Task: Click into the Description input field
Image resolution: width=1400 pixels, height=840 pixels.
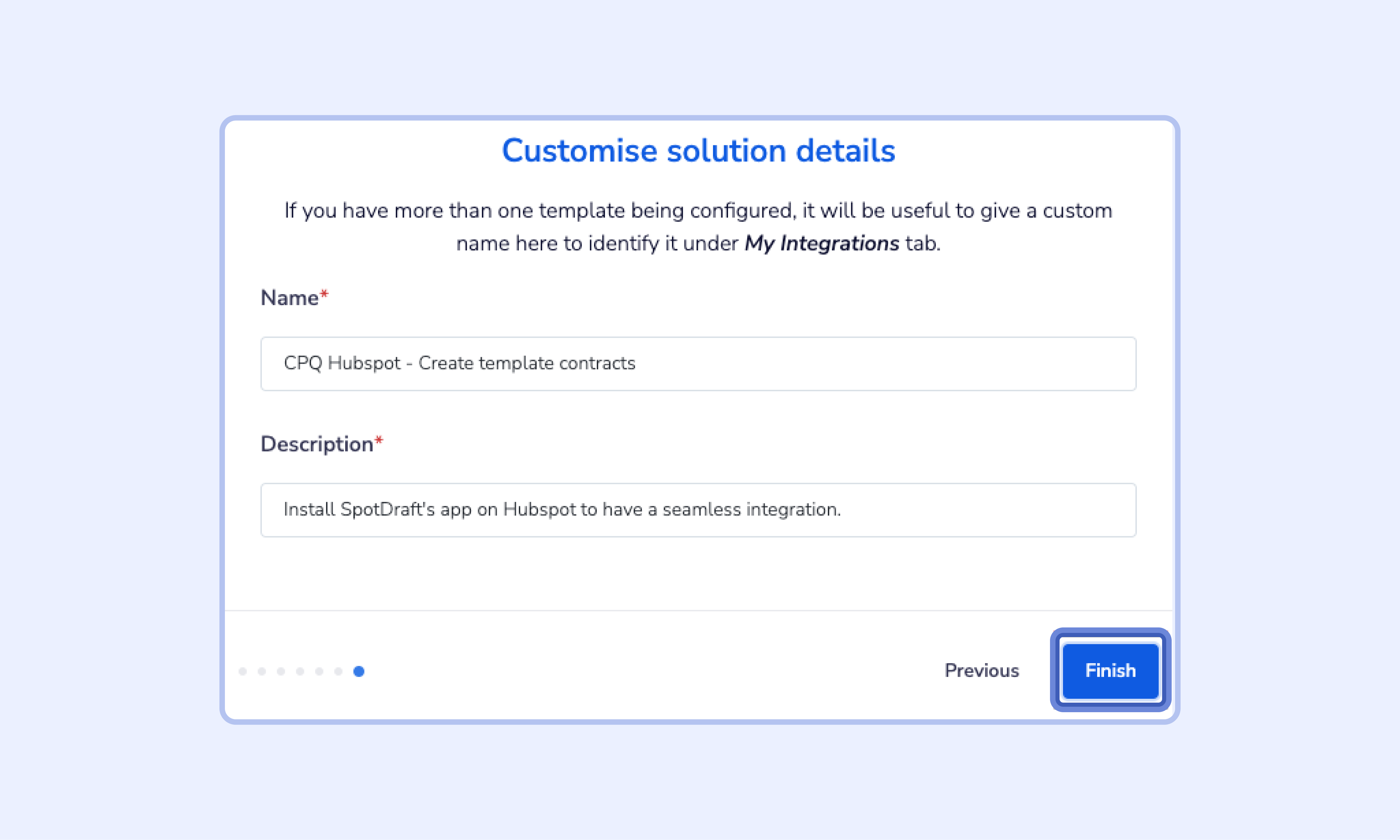Action: pos(698,510)
